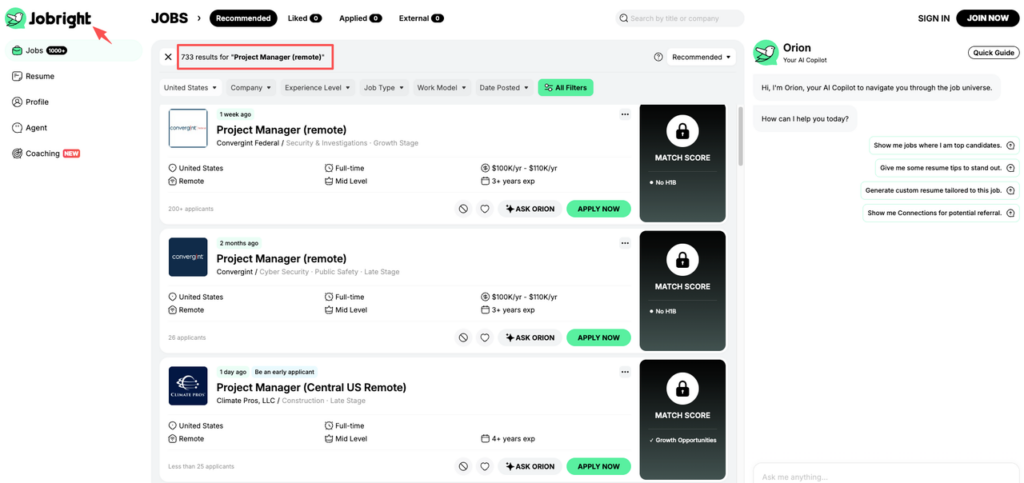Click the Orion bird avatar
Image resolution: width=1024 pixels, height=483 pixels.
click(x=765, y=52)
